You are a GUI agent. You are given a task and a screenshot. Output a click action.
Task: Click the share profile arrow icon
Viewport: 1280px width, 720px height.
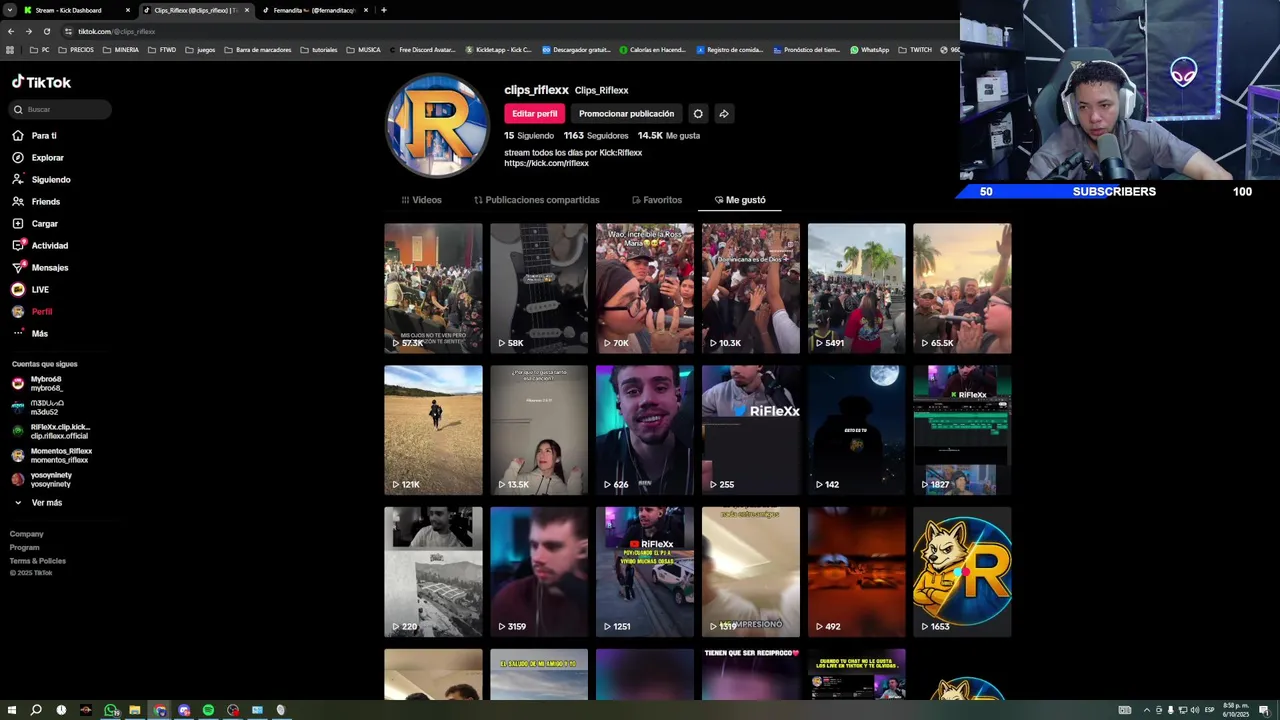[x=724, y=113]
